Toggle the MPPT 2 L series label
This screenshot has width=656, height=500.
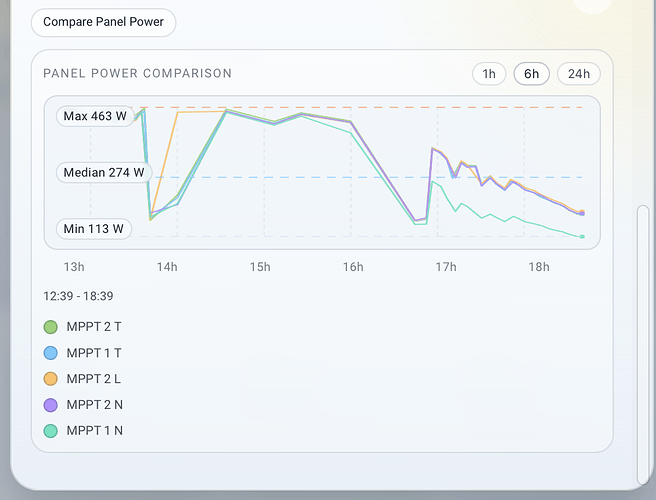pos(93,379)
